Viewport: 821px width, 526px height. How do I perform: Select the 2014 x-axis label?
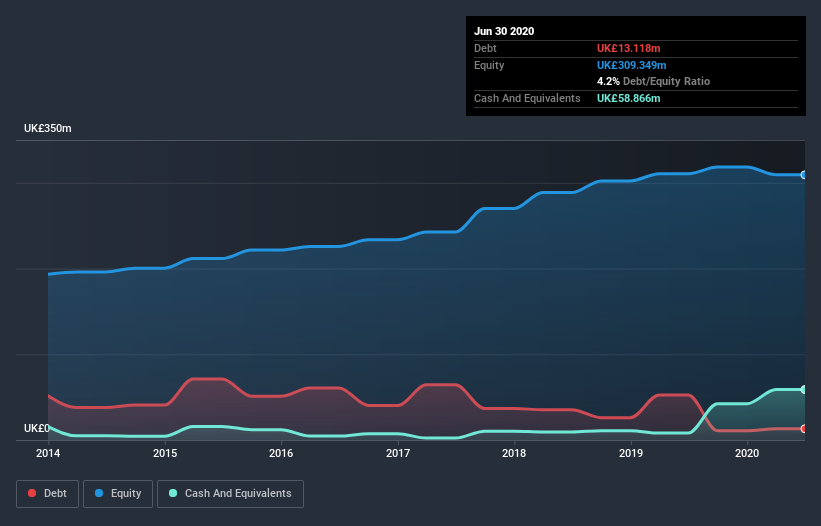(x=48, y=453)
